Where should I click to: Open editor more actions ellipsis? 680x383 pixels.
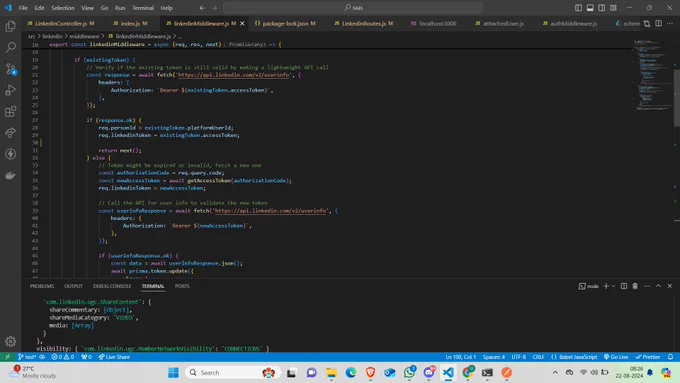(670, 23)
